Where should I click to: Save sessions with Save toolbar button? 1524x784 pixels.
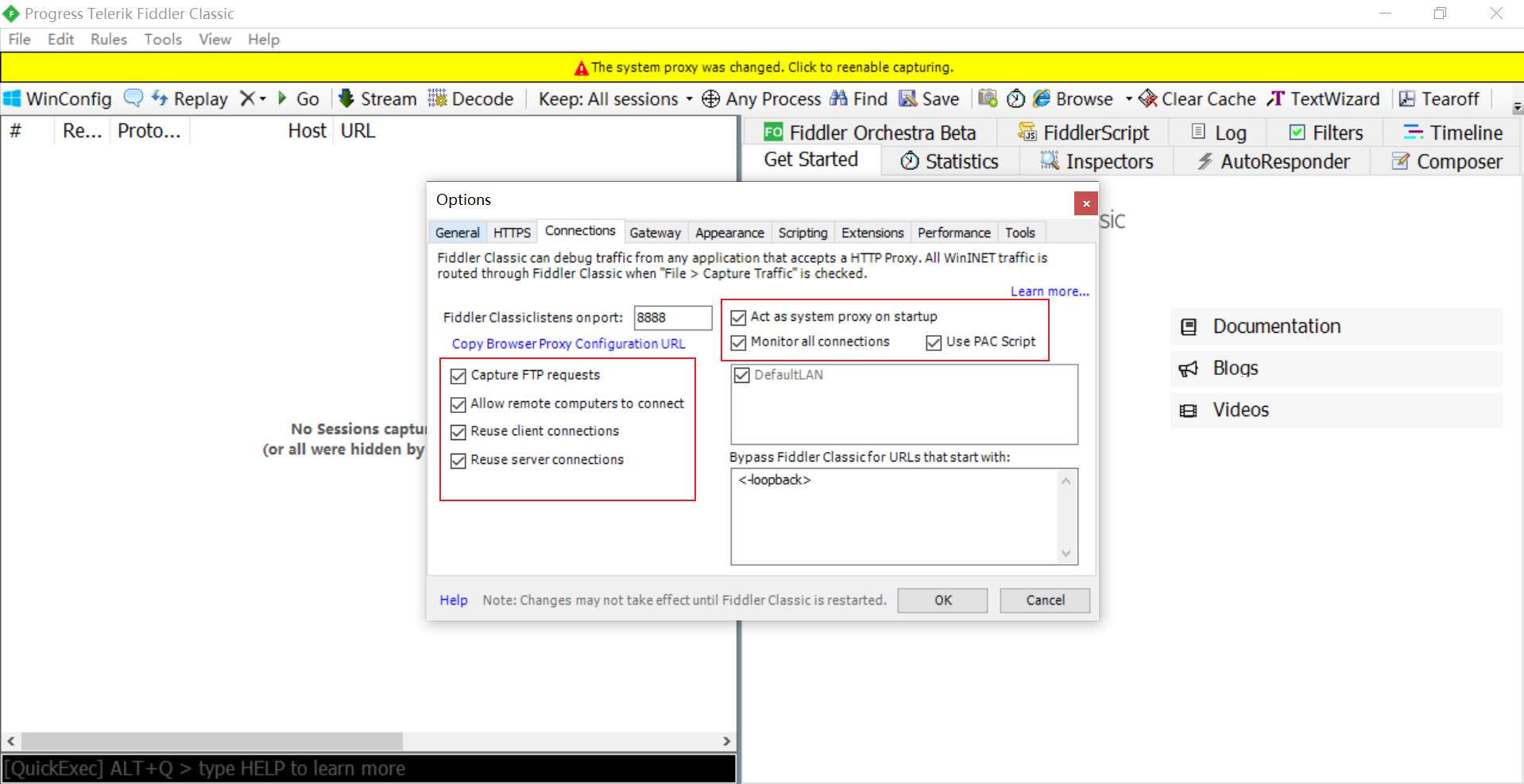coord(929,98)
